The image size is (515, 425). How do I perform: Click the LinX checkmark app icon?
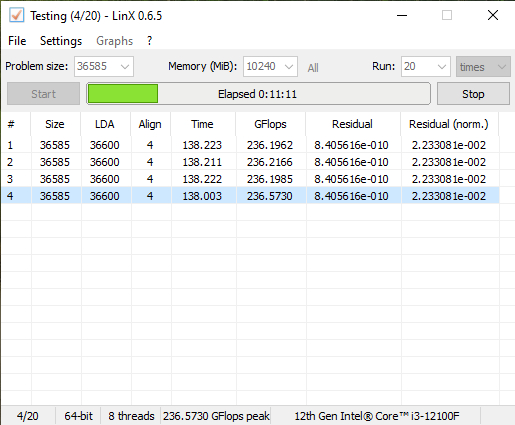coord(16,15)
